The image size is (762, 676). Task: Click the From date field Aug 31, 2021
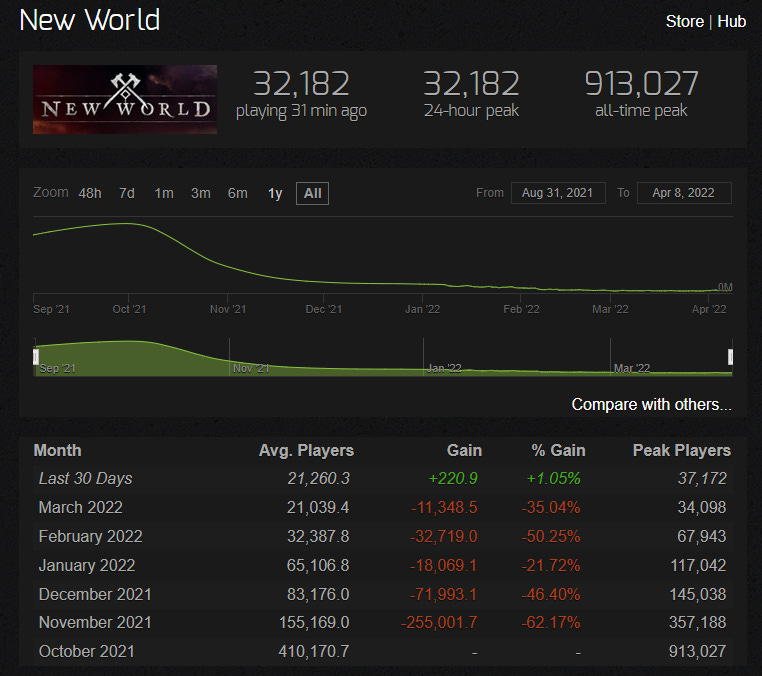558,193
